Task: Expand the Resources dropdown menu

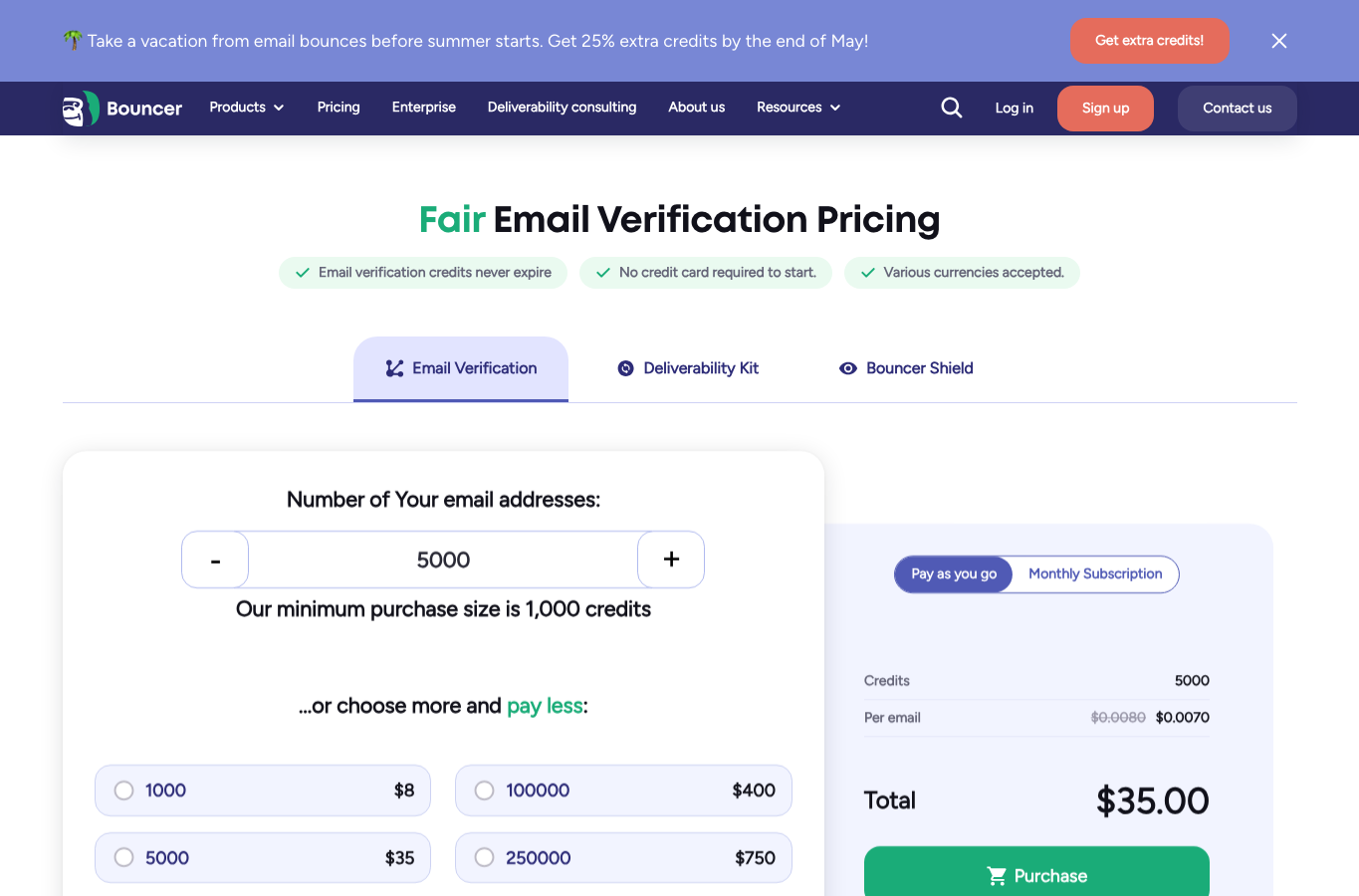Action: [798, 108]
